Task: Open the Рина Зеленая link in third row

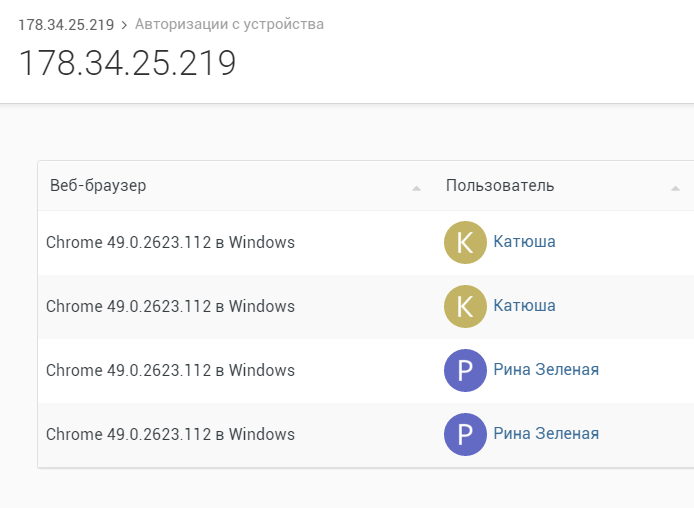Action: pos(546,369)
